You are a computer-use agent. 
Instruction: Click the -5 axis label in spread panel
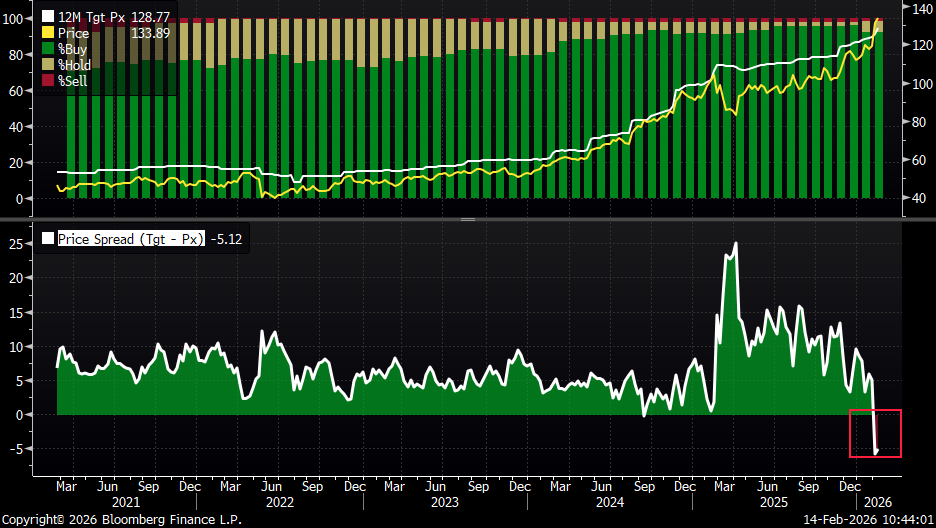16,449
